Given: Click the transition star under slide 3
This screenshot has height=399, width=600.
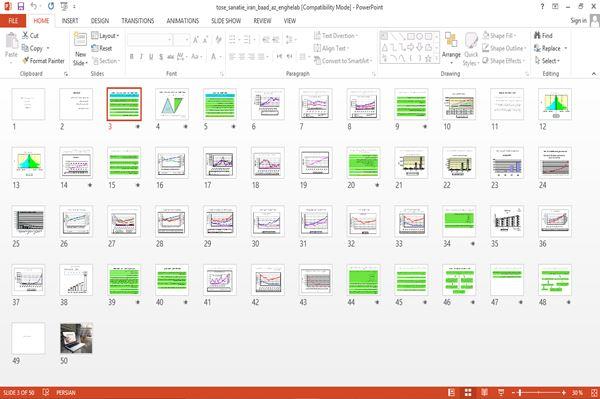Looking at the screenshot, I should 138,127.
